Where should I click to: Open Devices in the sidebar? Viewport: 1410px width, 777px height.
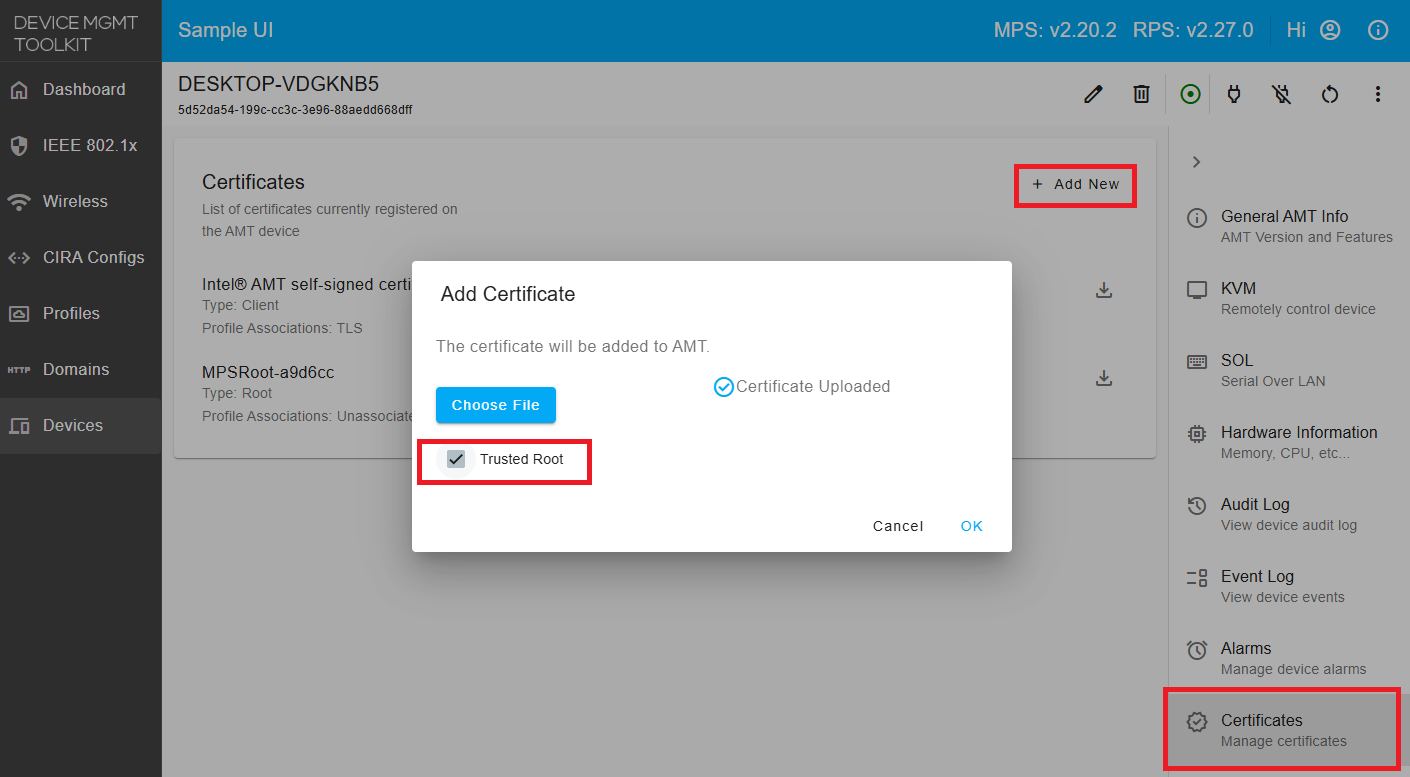coord(81,425)
